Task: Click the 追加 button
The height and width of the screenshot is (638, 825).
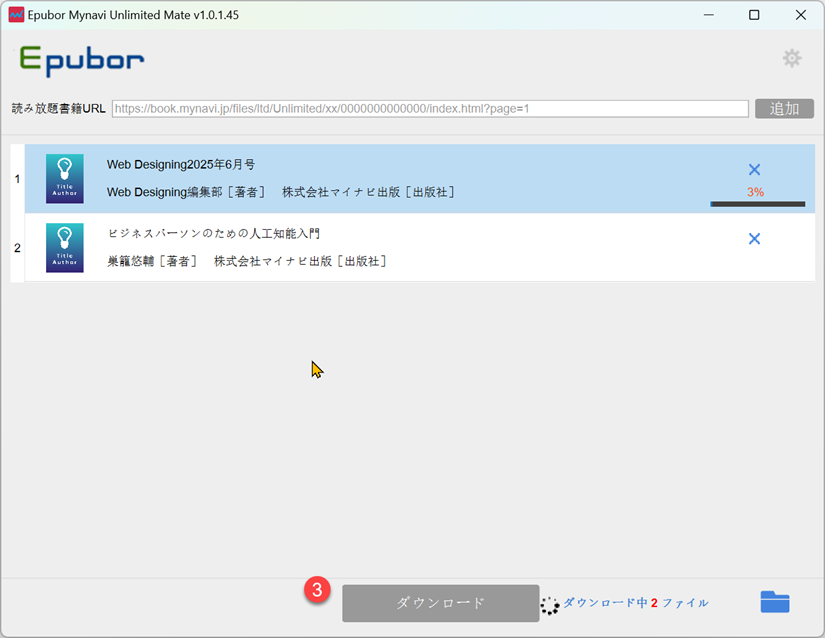Action: tap(784, 108)
